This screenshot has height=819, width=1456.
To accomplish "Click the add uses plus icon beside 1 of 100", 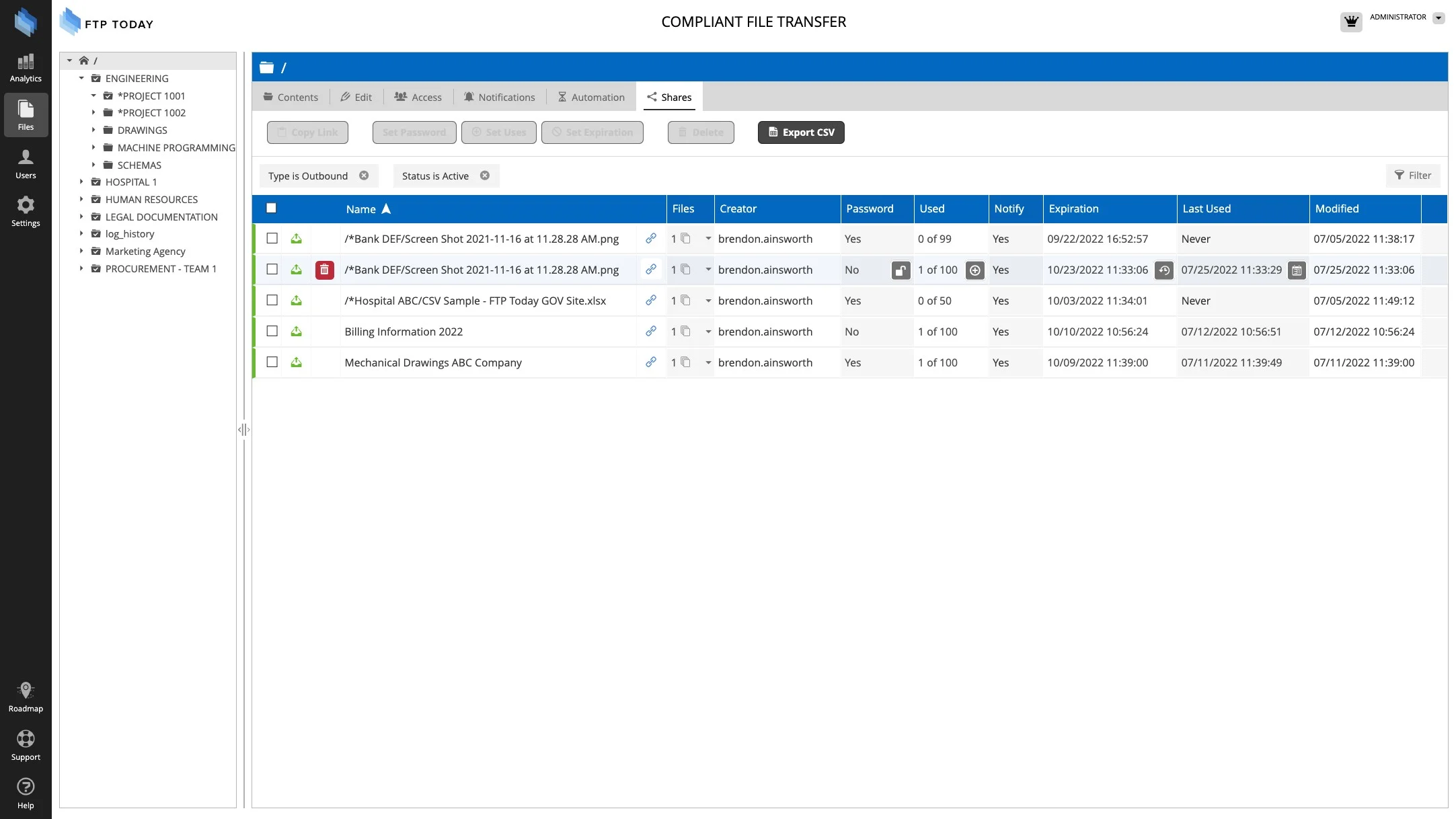I will pyautogui.click(x=974, y=270).
